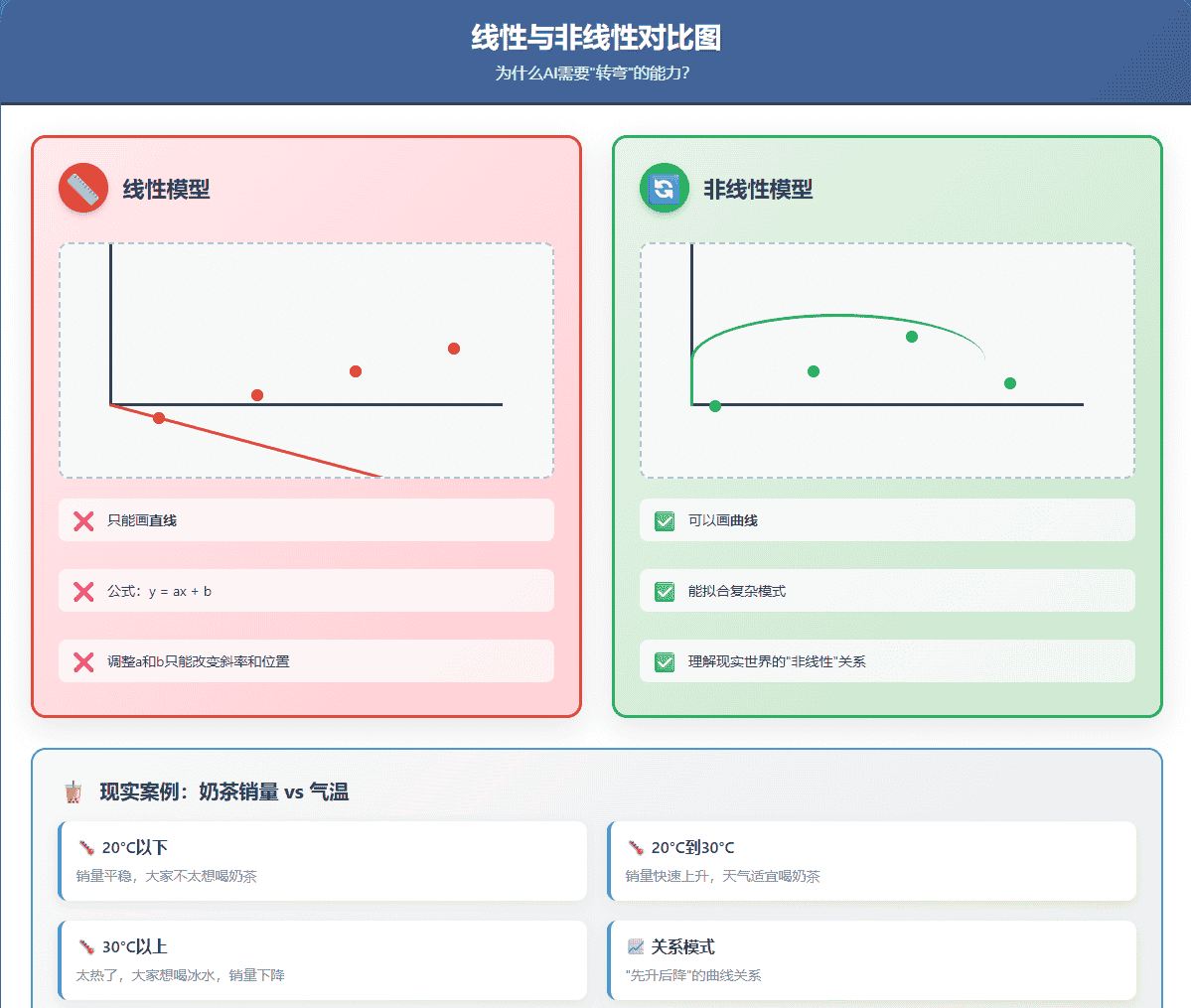Click the main title 线性与非线性对比图
The image size is (1191, 1008).
595,39
